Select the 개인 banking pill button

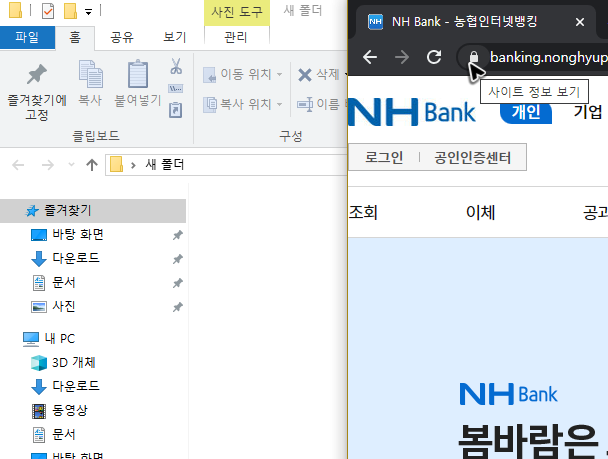526,112
